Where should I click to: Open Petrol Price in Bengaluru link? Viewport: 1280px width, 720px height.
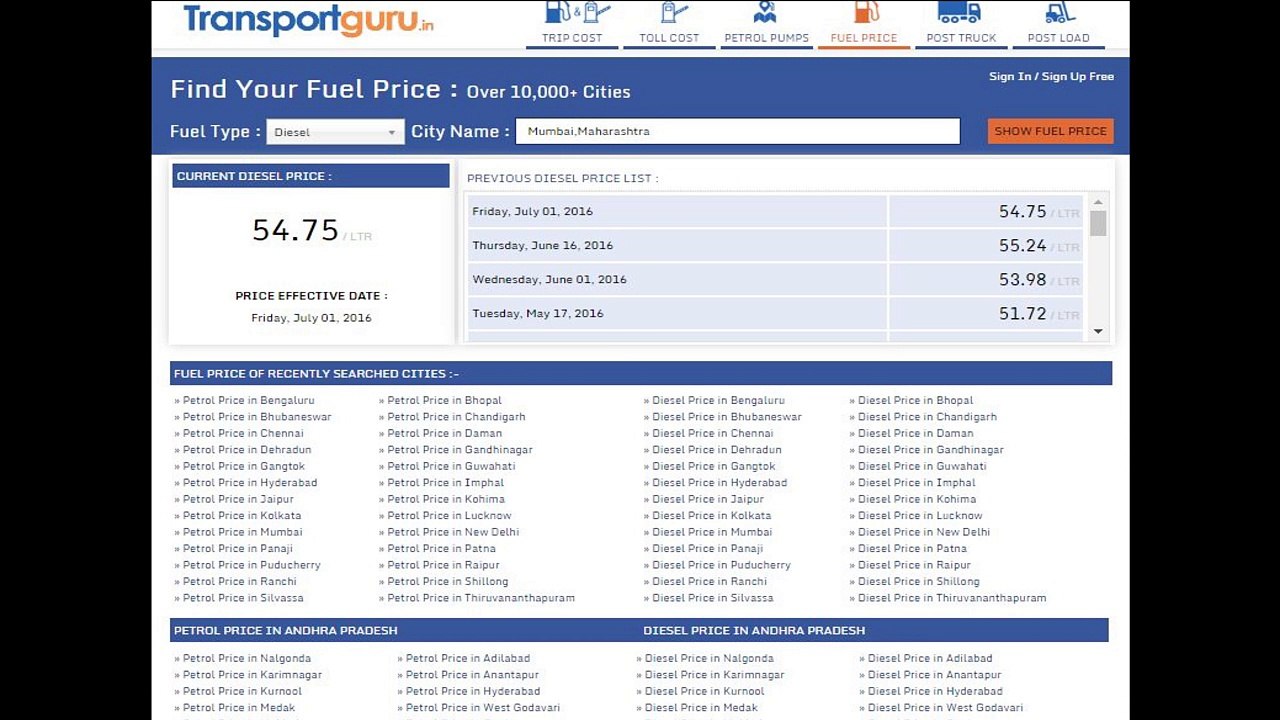tap(248, 400)
